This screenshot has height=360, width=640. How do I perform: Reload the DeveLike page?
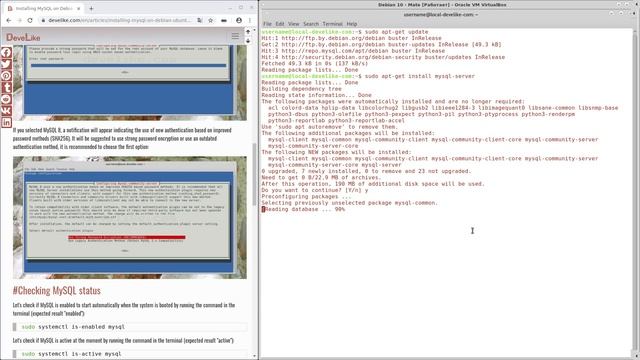point(30,20)
